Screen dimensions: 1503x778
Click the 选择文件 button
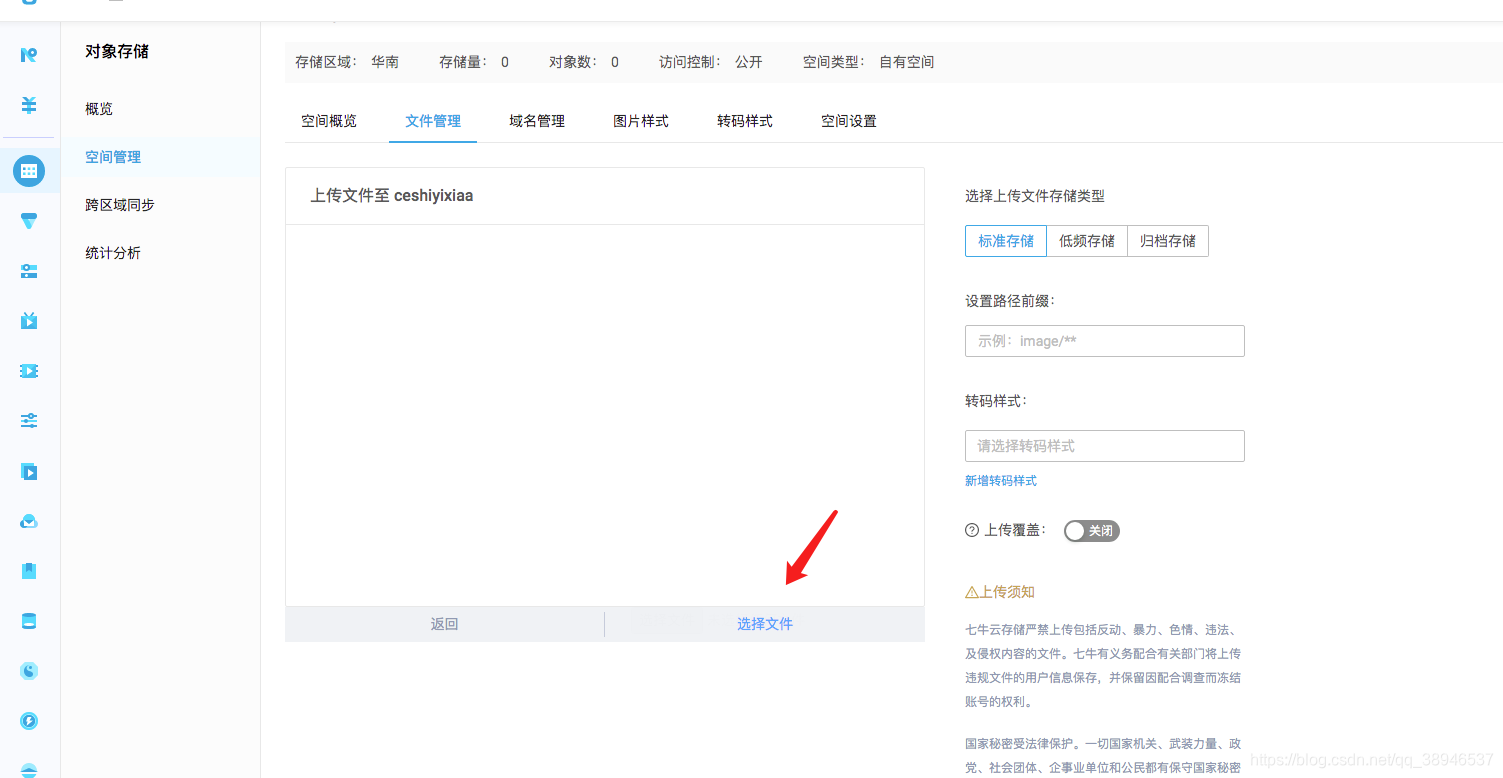coord(765,624)
